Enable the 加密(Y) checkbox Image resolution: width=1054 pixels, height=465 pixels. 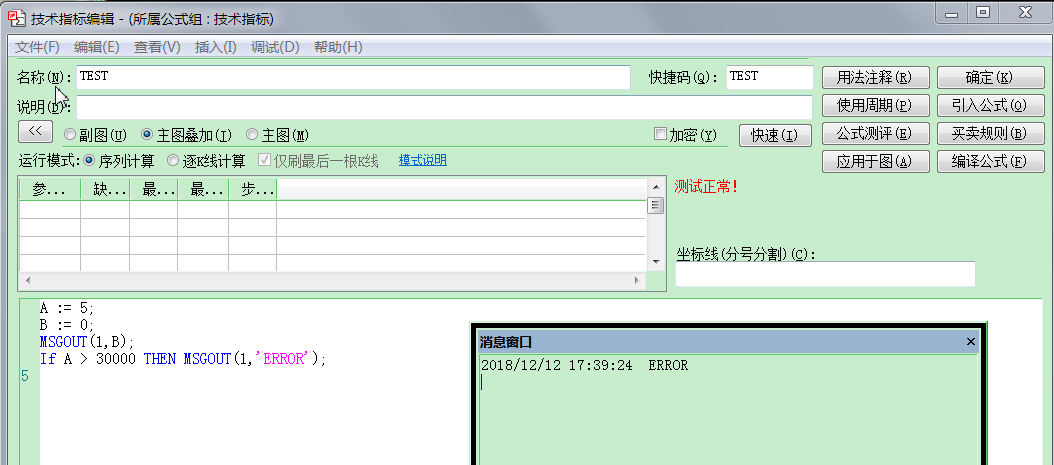tap(660, 134)
